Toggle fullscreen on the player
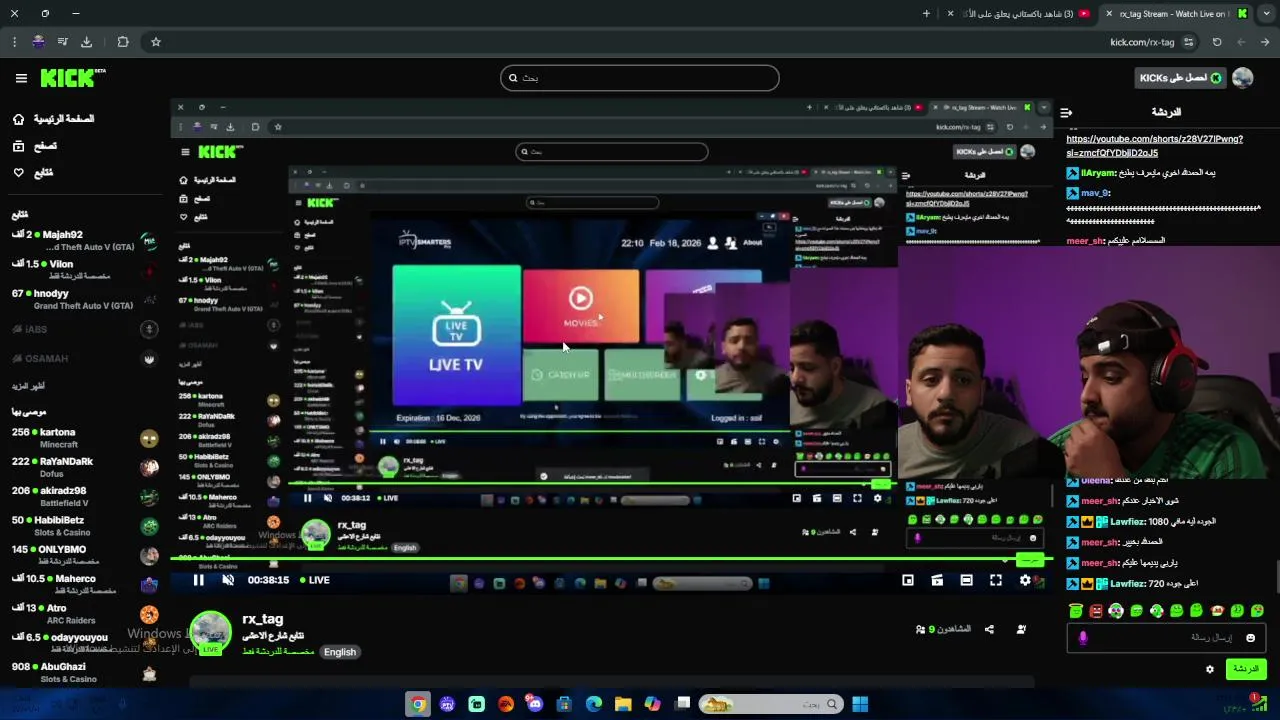The height and width of the screenshot is (720, 1280). pyautogui.click(x=996, y=580)
